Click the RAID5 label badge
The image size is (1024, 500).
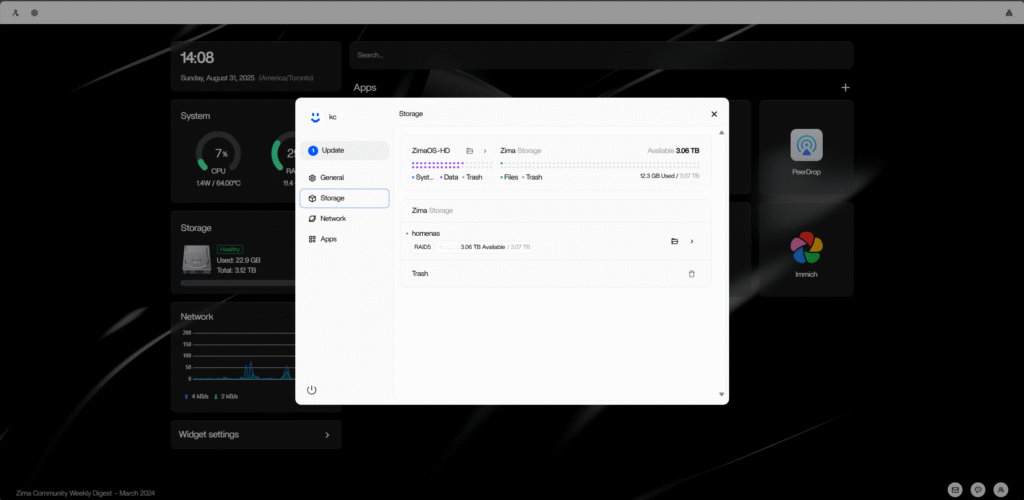[x=422, y=247]
